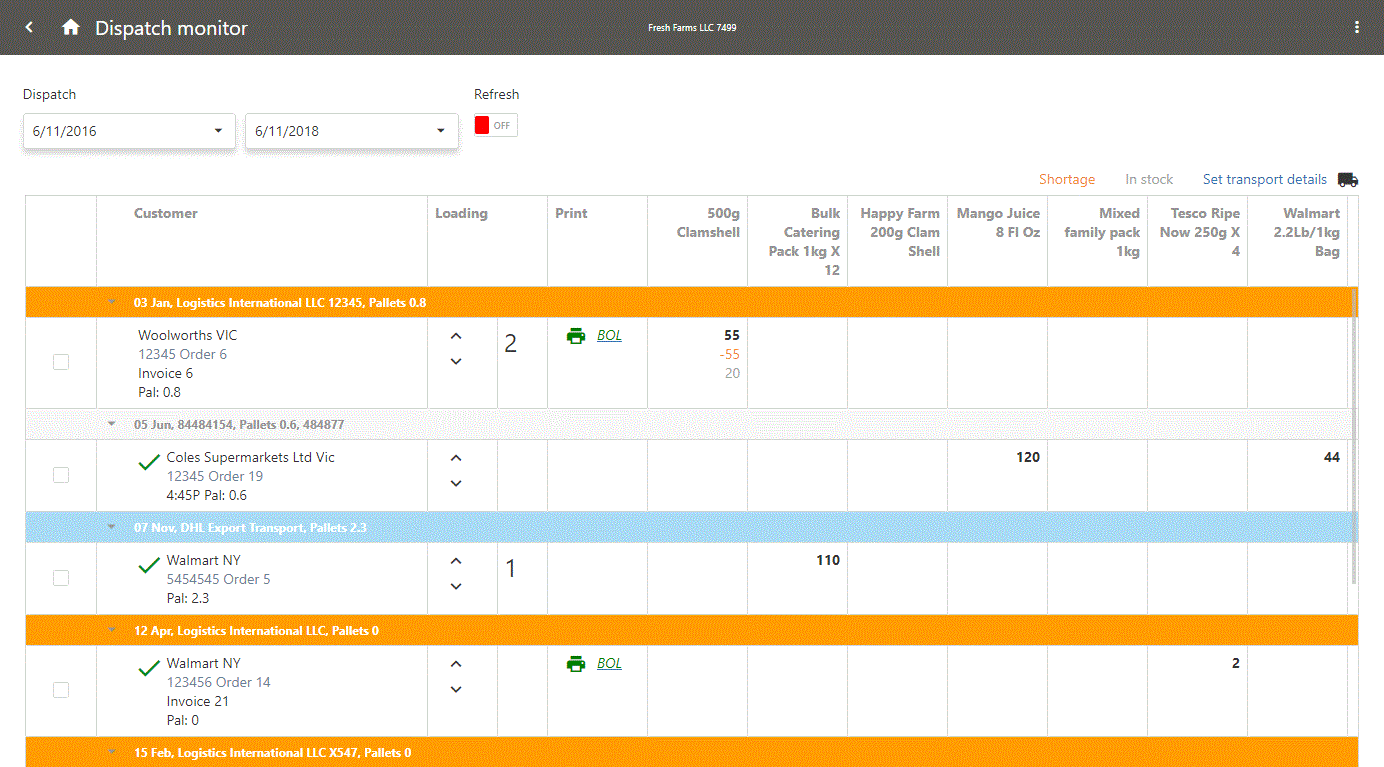
Task: Tick checkbox for Walmart NY Order 14
Action: tap(61, 690)
